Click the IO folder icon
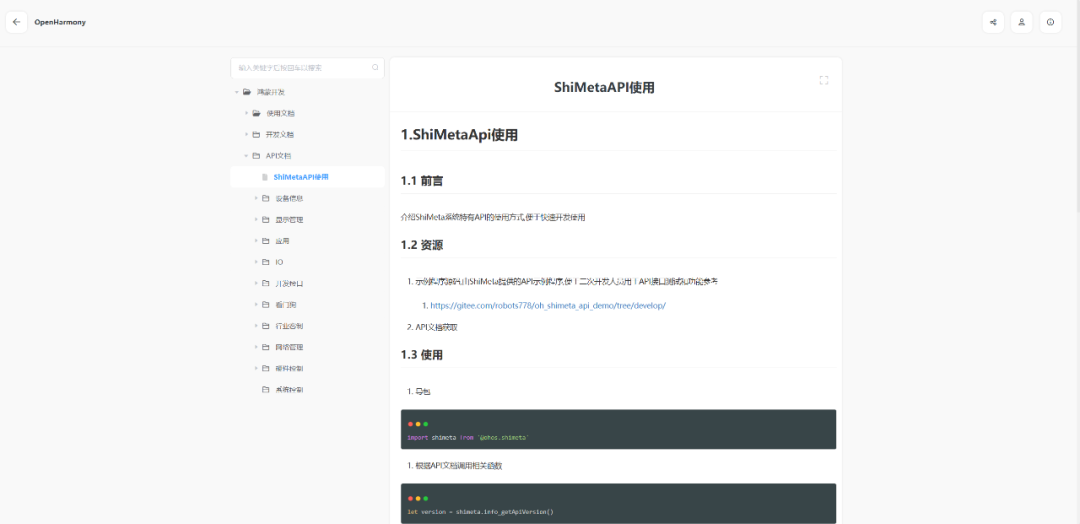1080x524 pixels. 265,262
